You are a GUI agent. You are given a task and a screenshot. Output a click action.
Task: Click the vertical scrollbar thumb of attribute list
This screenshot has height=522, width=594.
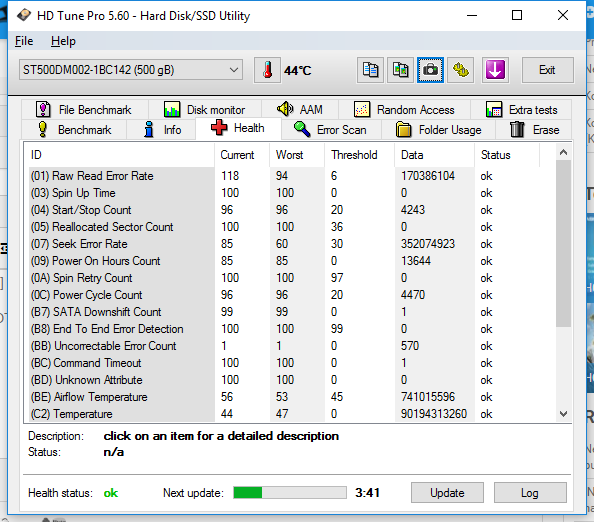coord(563,243)
